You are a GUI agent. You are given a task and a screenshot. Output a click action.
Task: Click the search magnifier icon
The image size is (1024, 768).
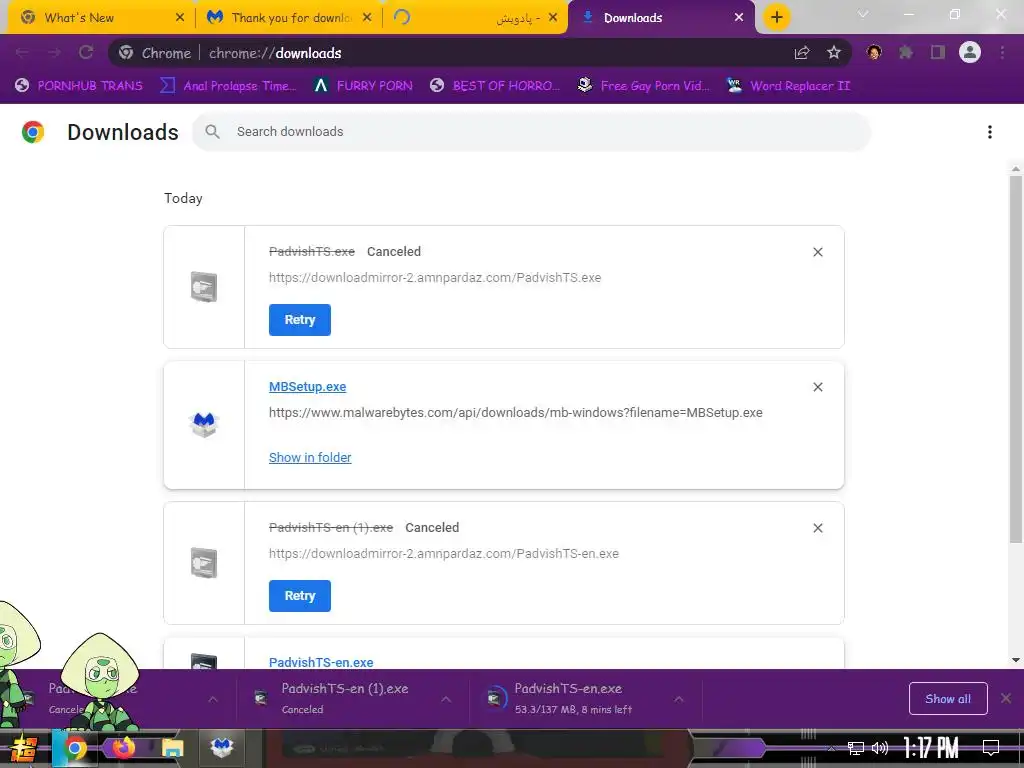pos(212,132)
